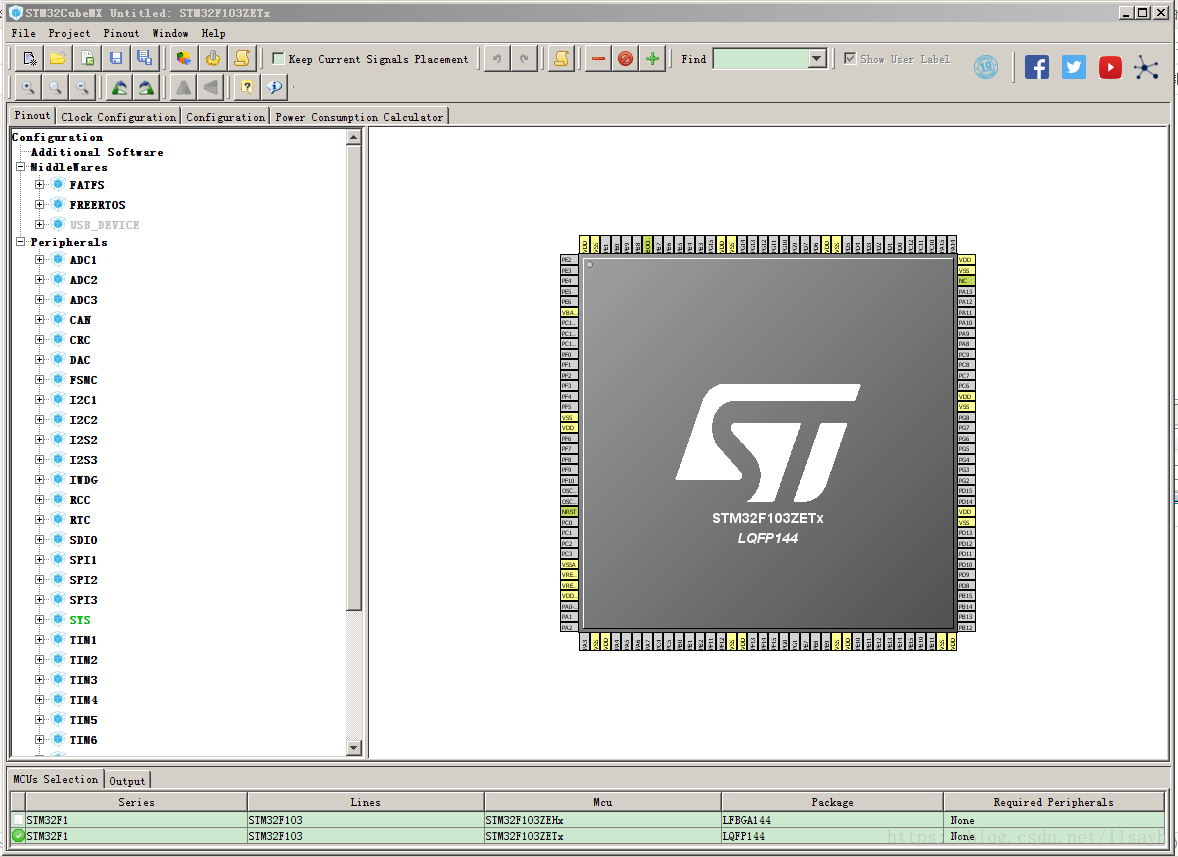
Task: Open the ST community network icon
Action: click(x=1146, y=68)
